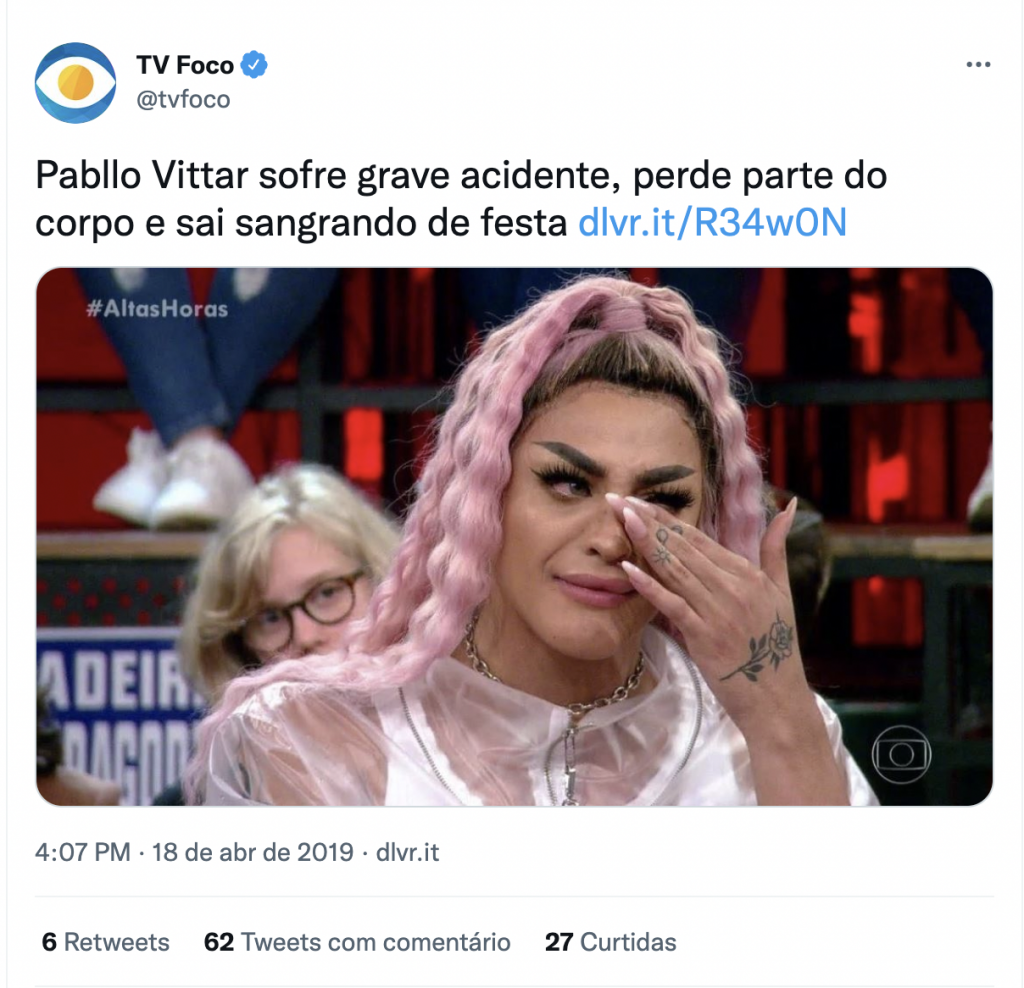1024x988 pixels.
Task: Click the quote tweets count 62
Action: point(219,942)
